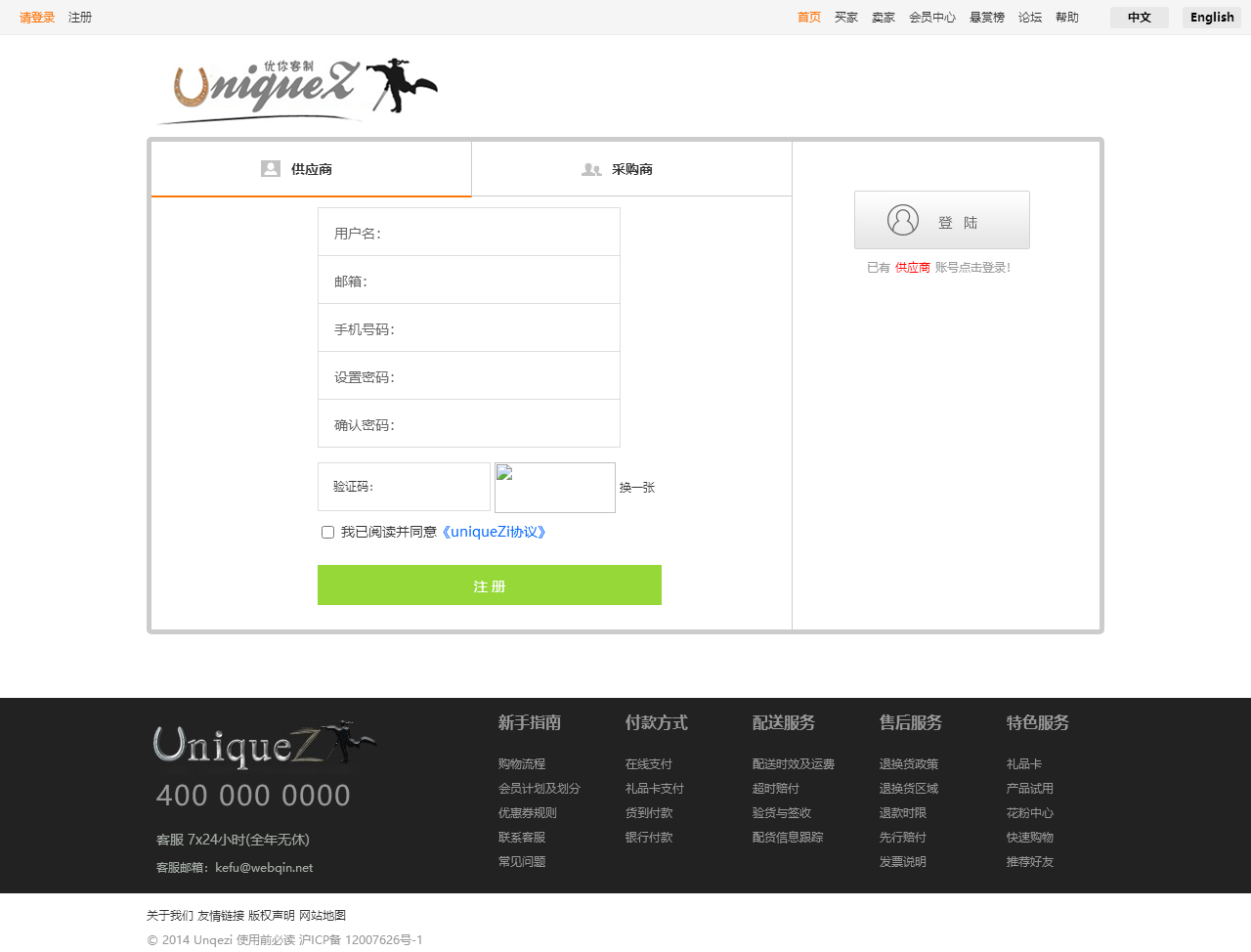Switch to the 采购商 tab
The height and width of the screenshot is (952, 1251).
(631, 169)
